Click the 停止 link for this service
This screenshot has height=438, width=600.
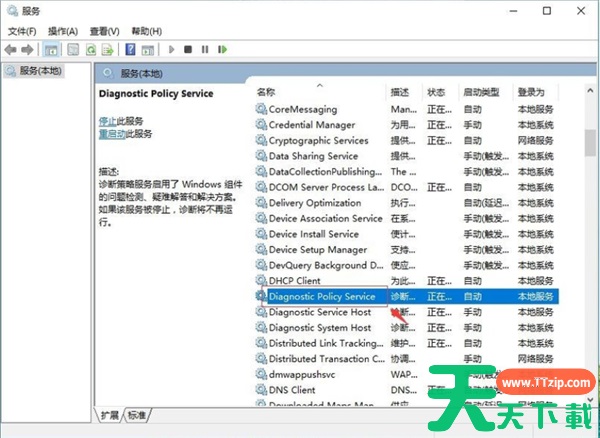pyautogui.click(x=108, y=121)
